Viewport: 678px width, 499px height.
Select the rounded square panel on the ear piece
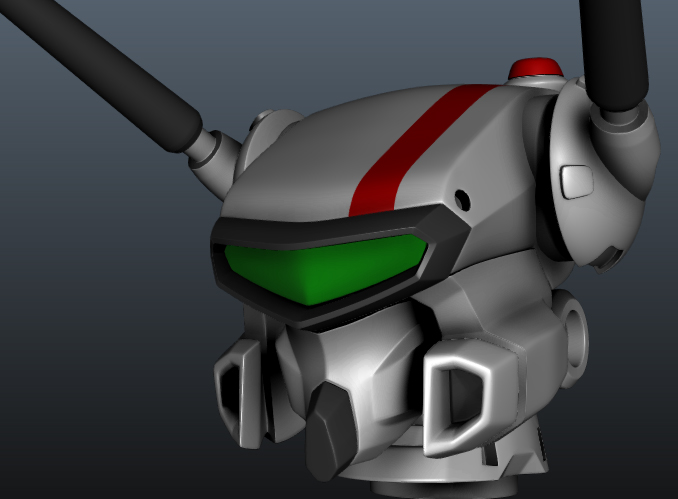point(577,182)
